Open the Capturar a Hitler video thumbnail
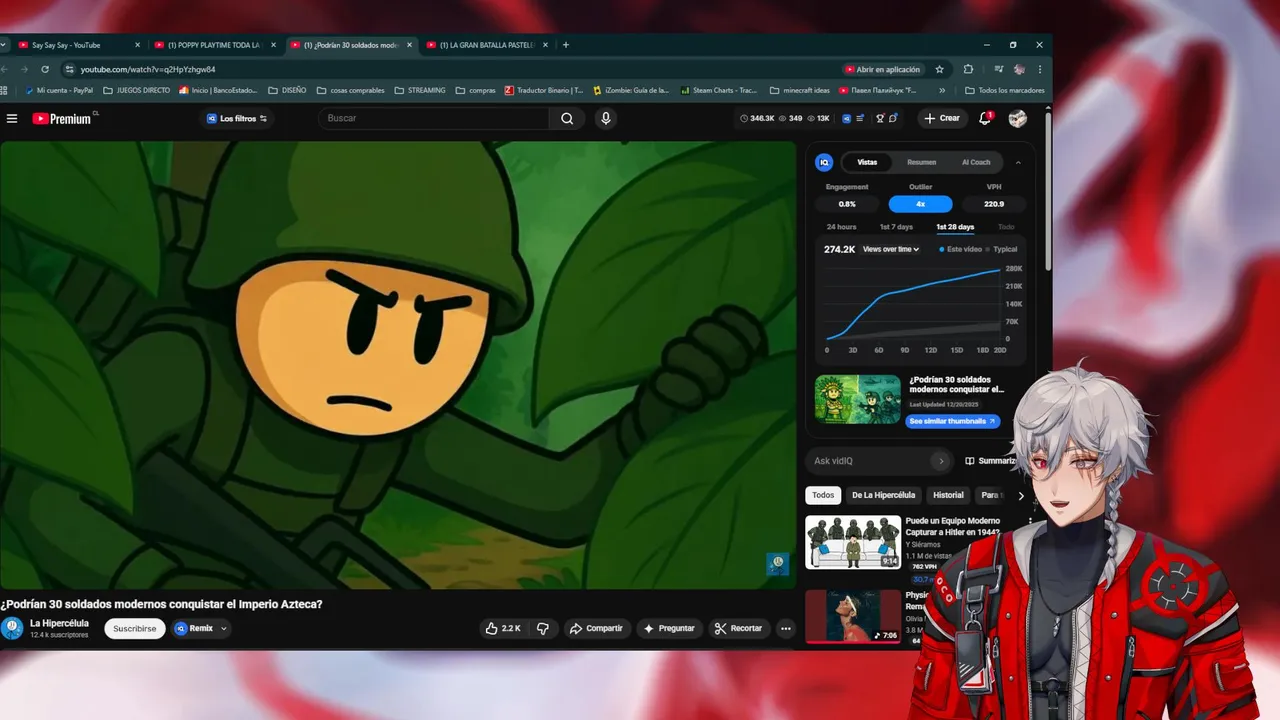 coord(853,542)
